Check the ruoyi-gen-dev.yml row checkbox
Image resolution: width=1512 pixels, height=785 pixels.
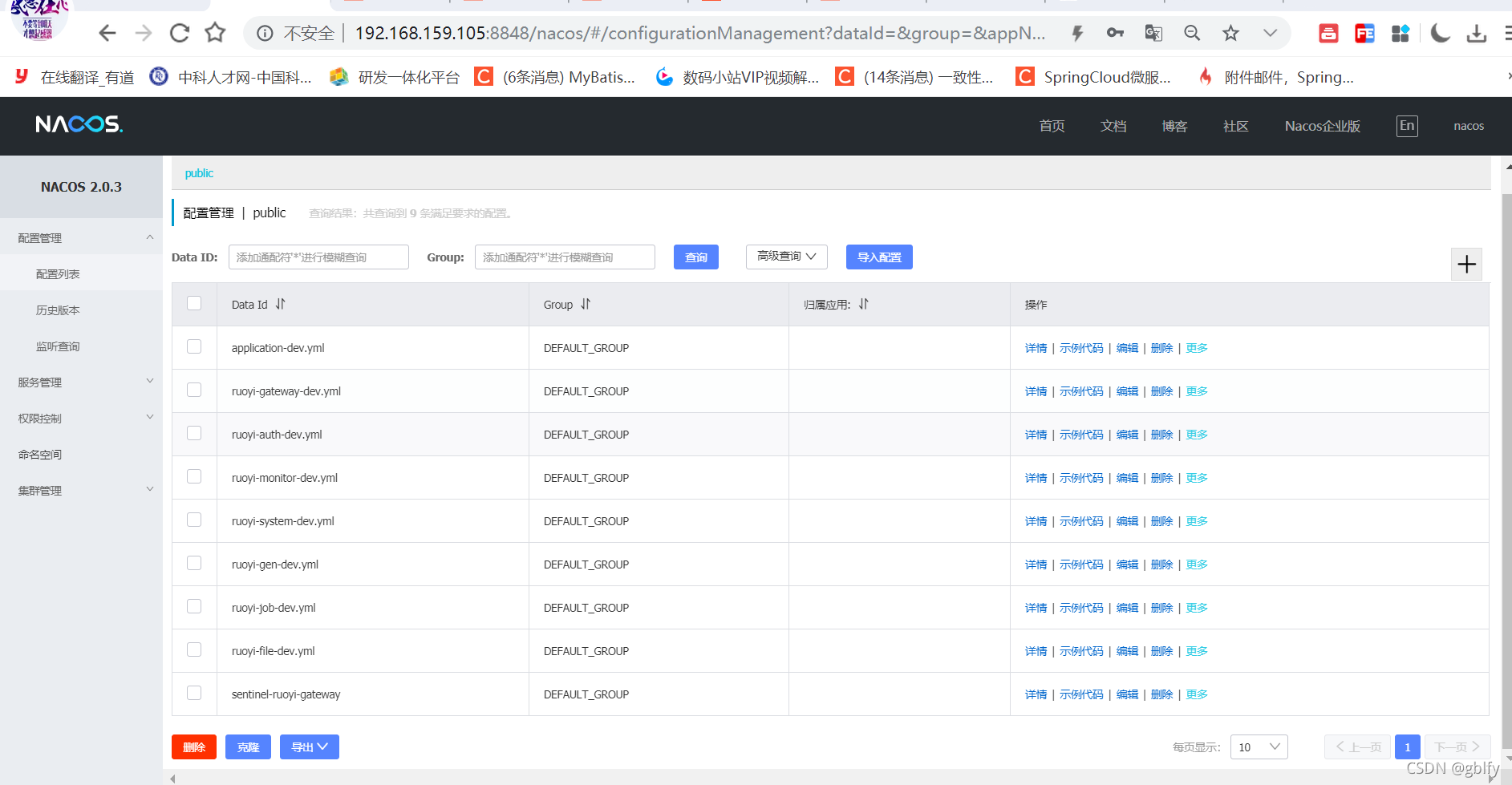click(x=194, y=563)
